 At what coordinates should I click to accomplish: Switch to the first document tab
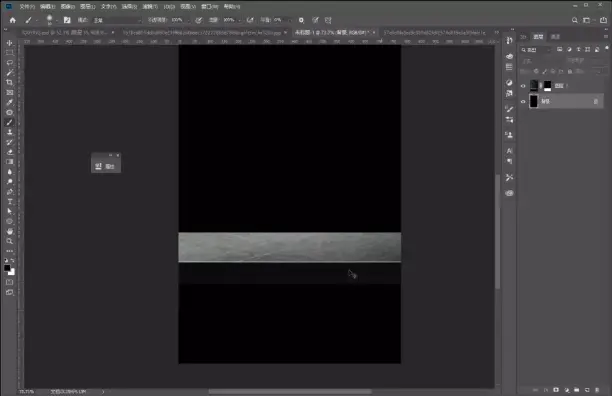[65, 33]
